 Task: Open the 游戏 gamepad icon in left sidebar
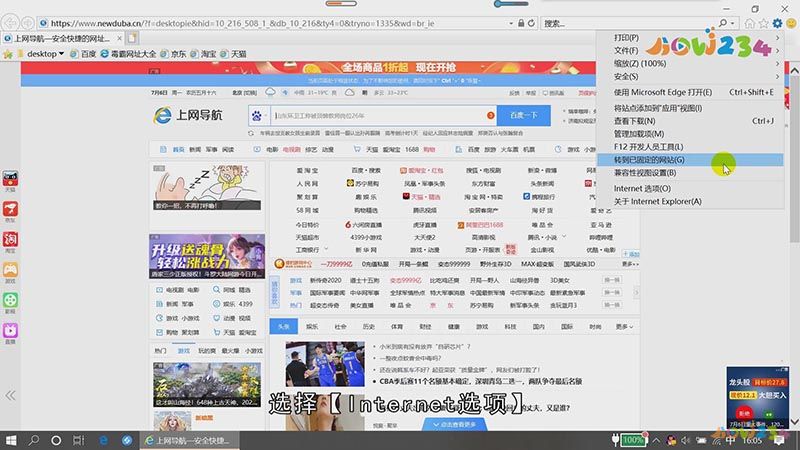pyautogui.click(x=10, y=269)
